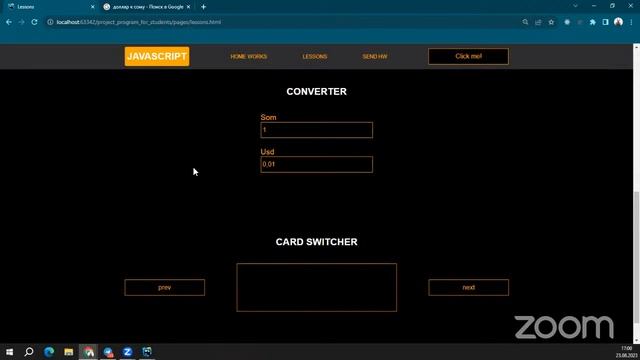
Task: Go back in browser history
Action: click(x=9, y=22)
